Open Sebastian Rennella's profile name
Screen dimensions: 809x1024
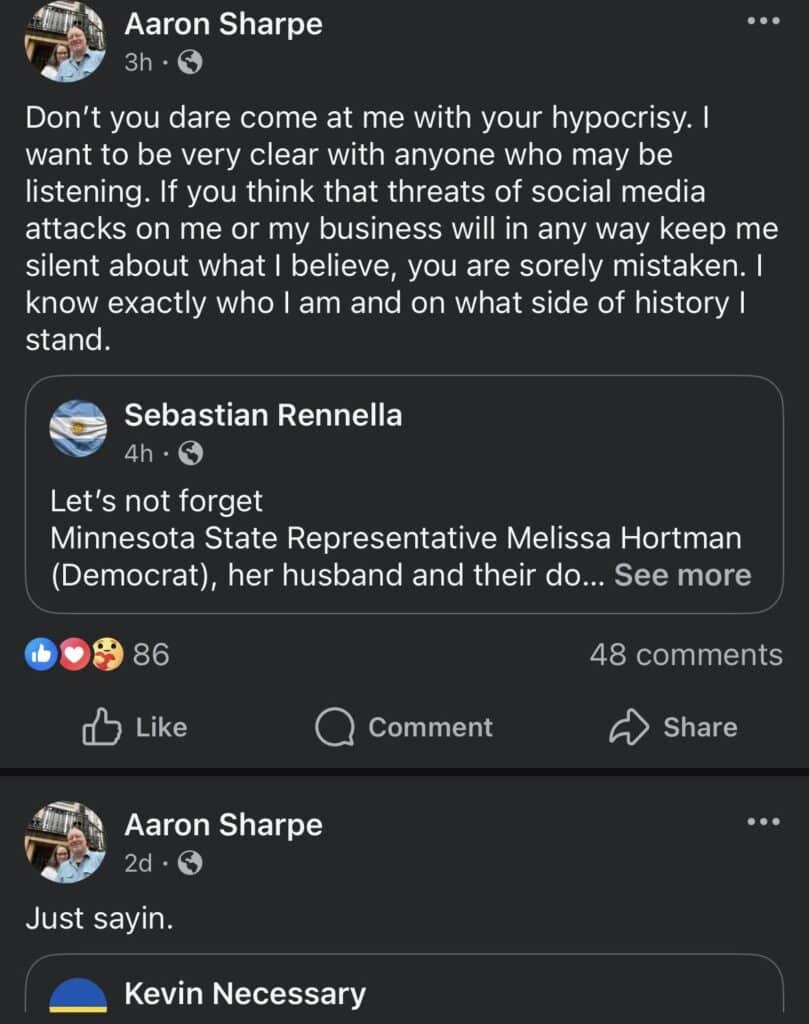[263, 415]
